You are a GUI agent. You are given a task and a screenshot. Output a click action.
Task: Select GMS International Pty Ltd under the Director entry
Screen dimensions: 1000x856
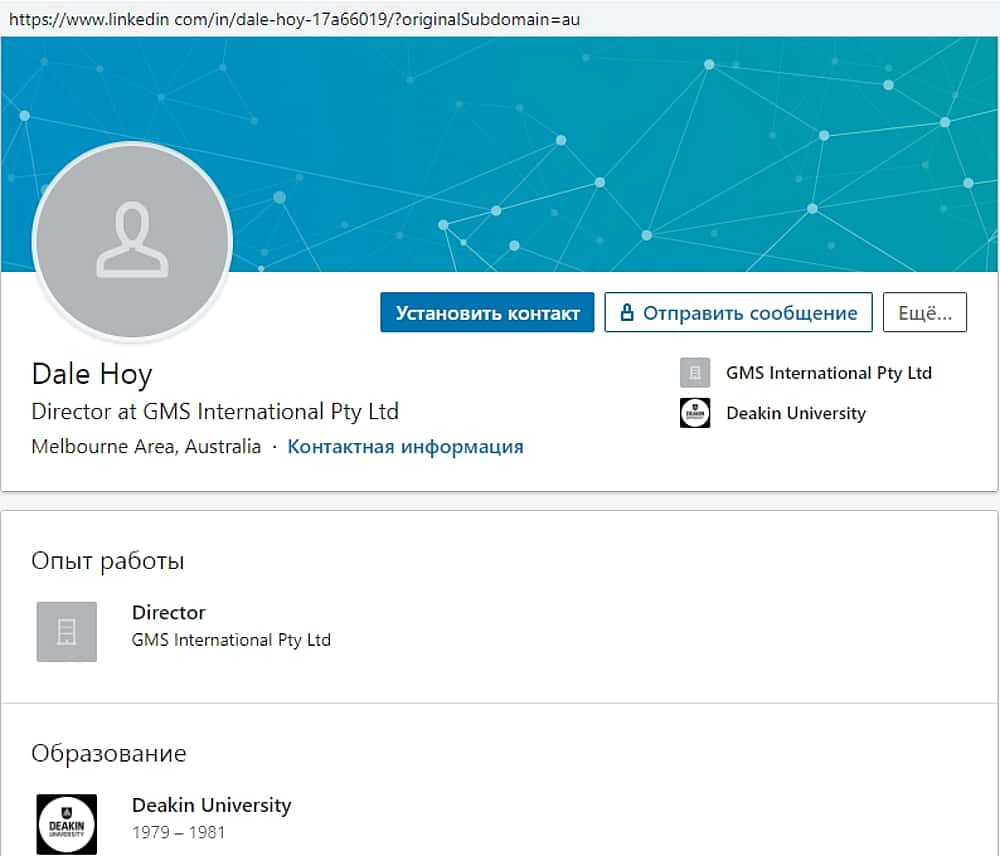tap(231, 640)
